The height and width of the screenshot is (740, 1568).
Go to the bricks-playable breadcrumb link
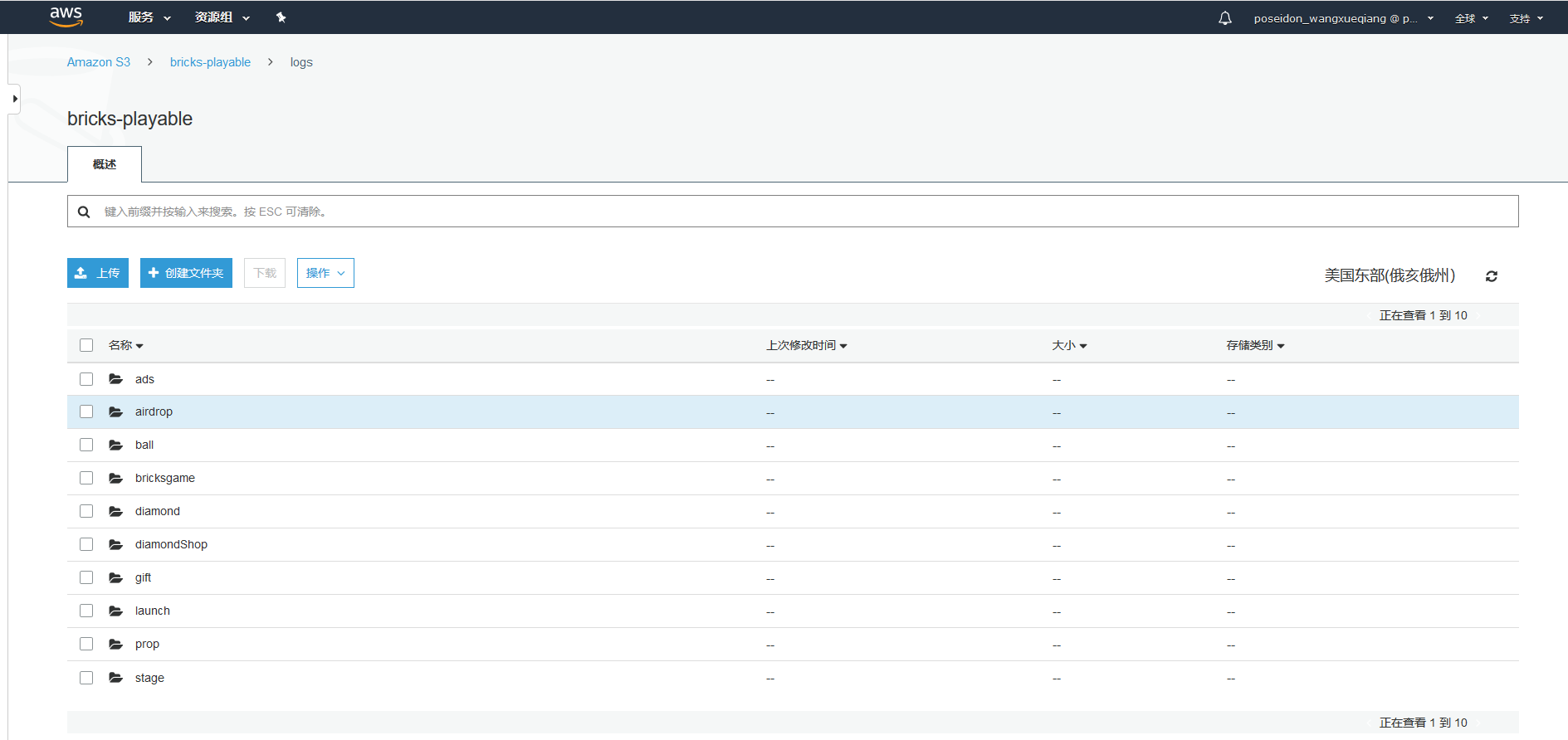pos(210,62)
